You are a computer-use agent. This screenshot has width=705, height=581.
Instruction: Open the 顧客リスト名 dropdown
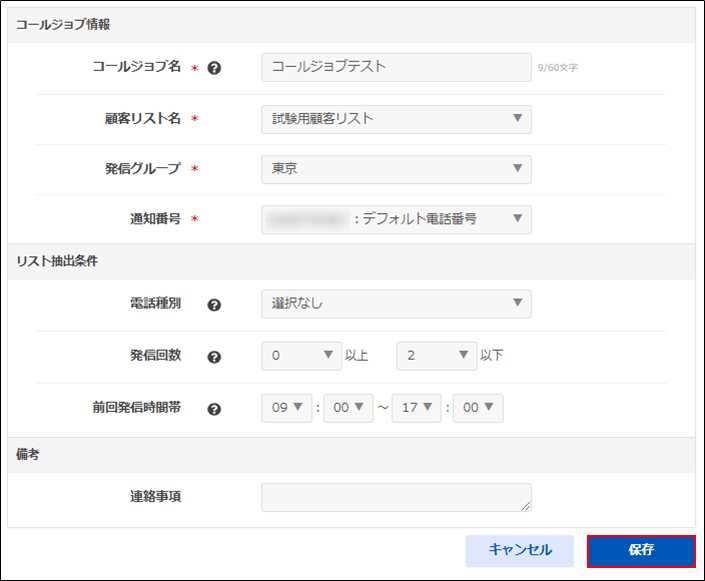pyautogui.click(x=396, y=119)
